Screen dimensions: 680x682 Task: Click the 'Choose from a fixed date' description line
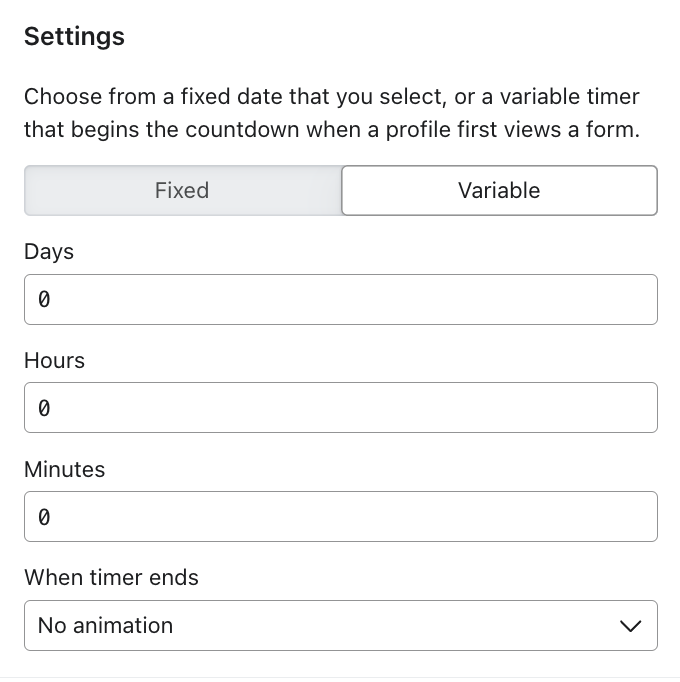coord(331,97)
